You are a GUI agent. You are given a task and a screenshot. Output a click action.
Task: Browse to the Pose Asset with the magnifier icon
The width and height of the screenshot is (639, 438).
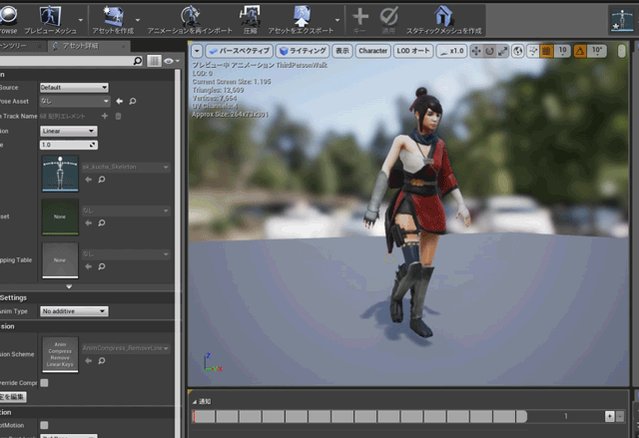[132, 101]
